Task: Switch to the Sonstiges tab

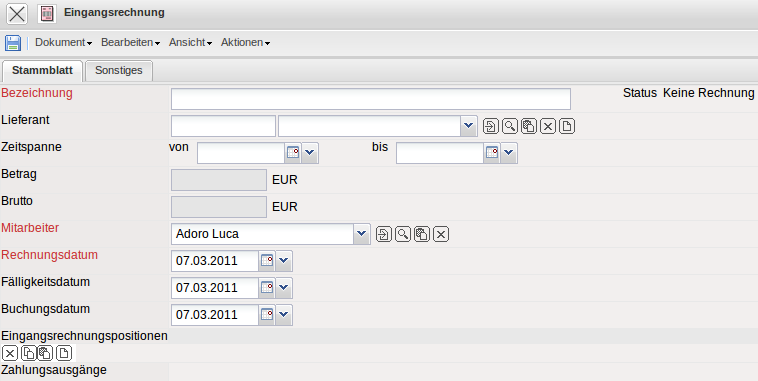Action: tap(119, 71)
